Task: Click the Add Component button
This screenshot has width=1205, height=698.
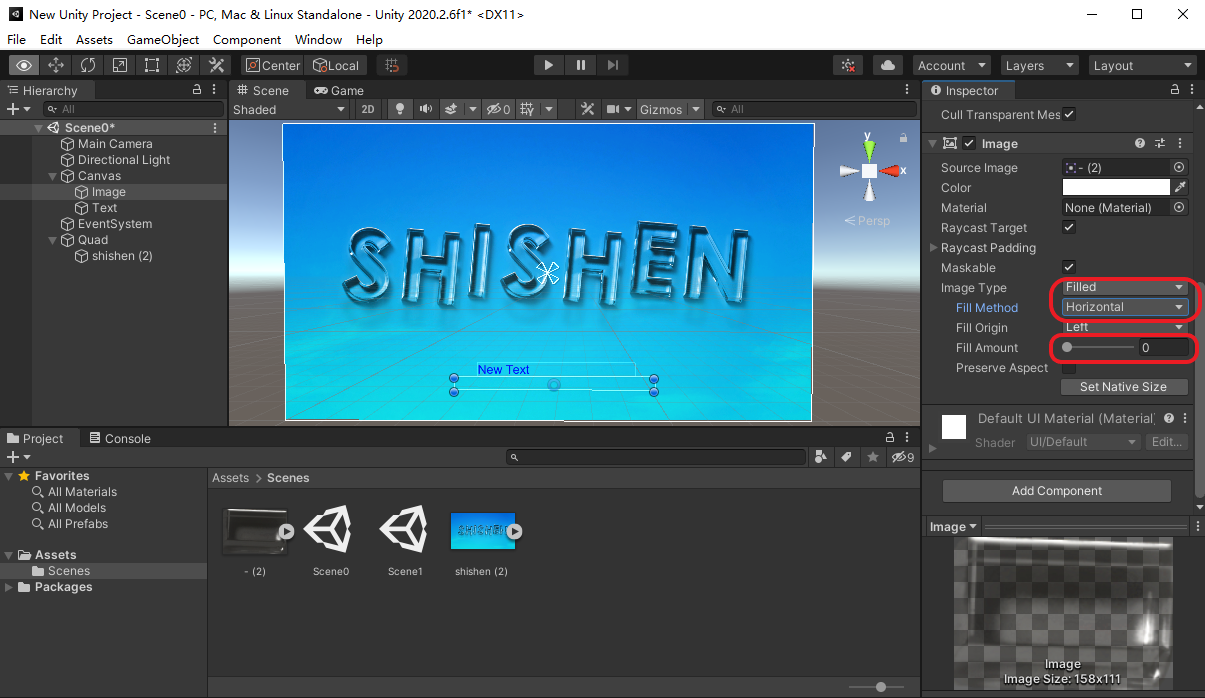Action: click(1055, 491)
